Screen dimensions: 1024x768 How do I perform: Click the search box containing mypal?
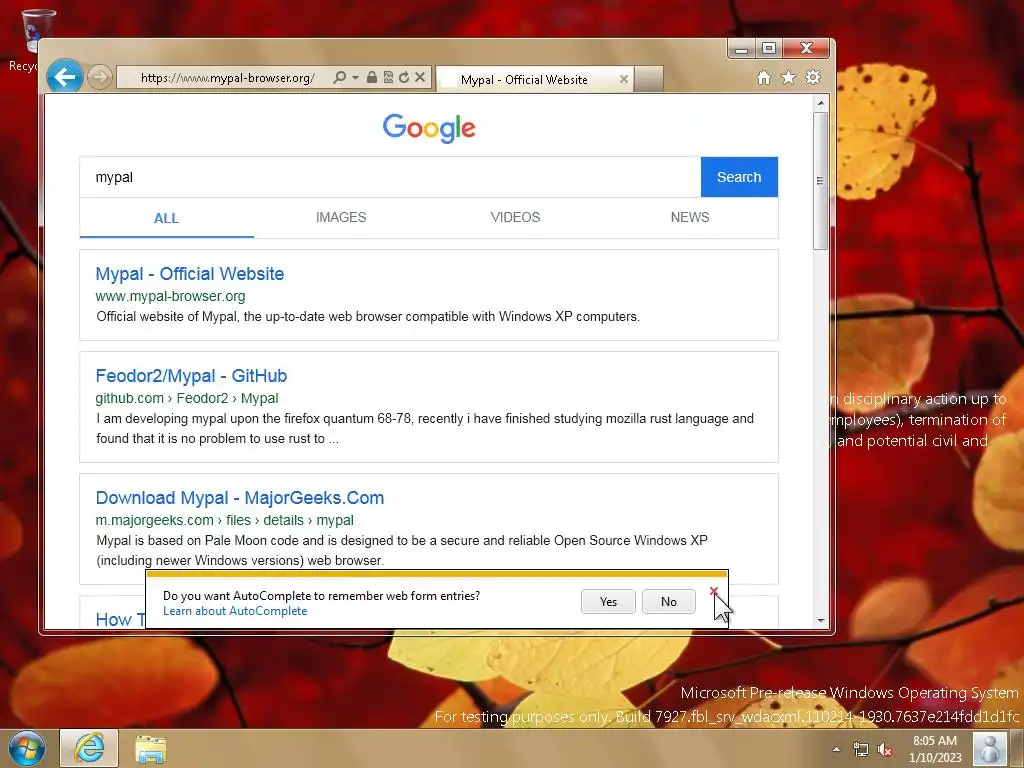click(x=390, y=177)
